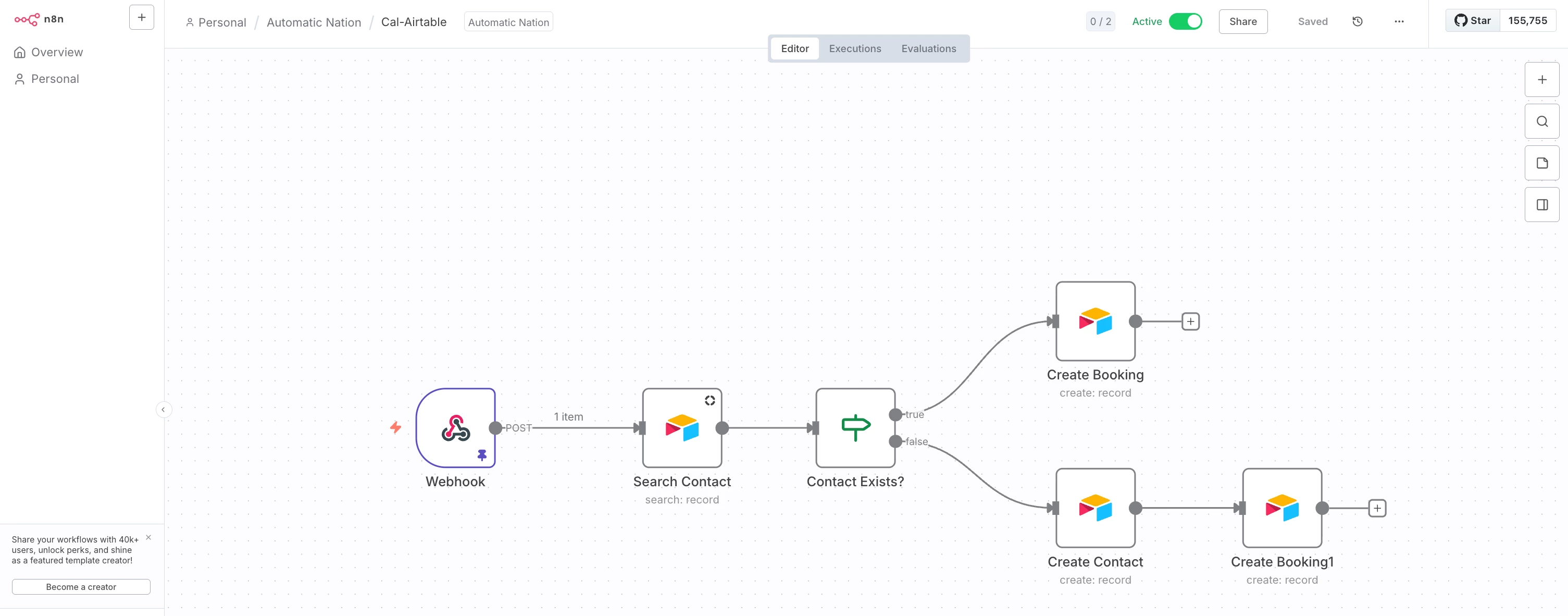
Task: Open workflow history clock icon
Action: click(x=1358, y=21)
